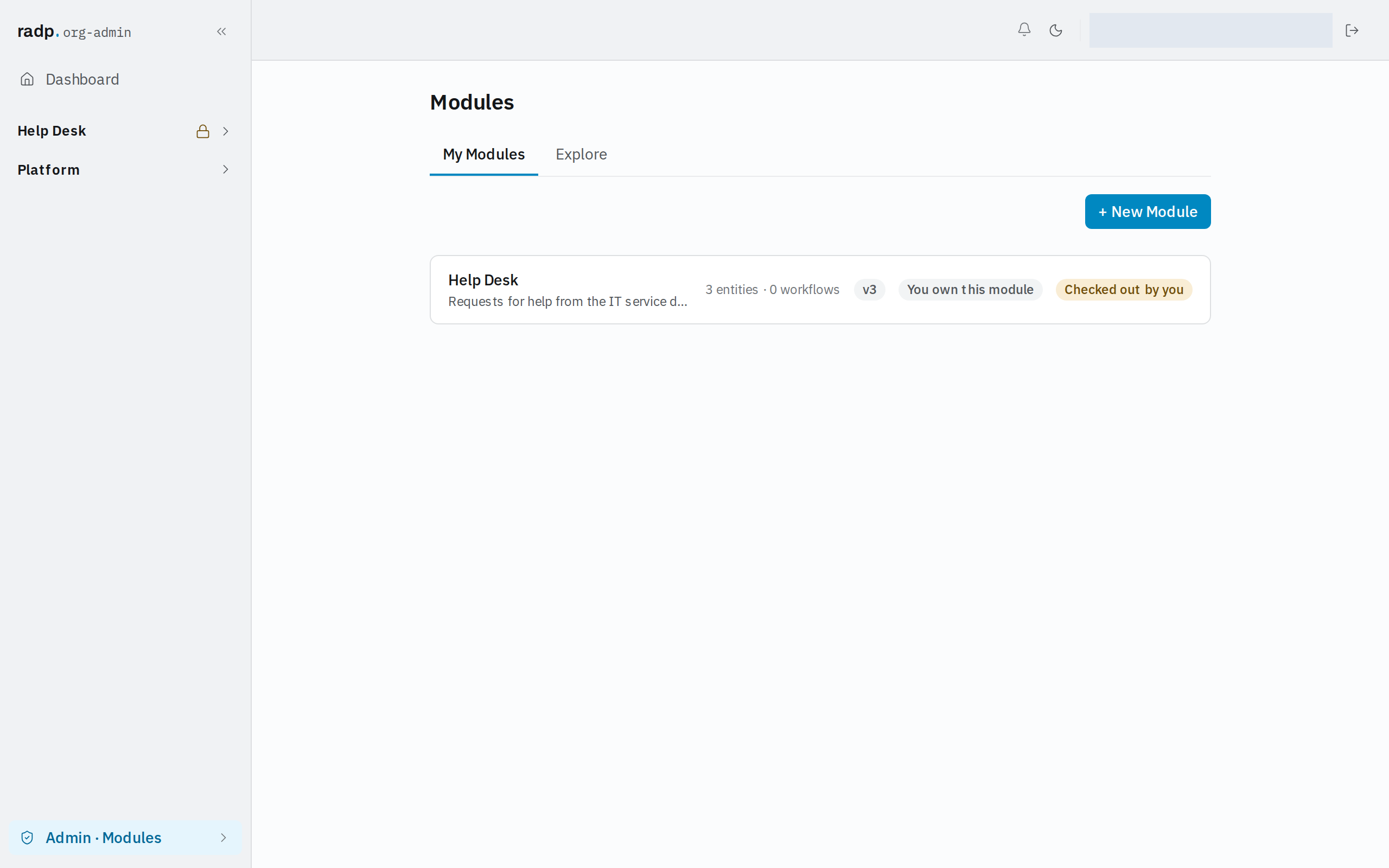
Task: Create a New Module
Action: 1148,212
